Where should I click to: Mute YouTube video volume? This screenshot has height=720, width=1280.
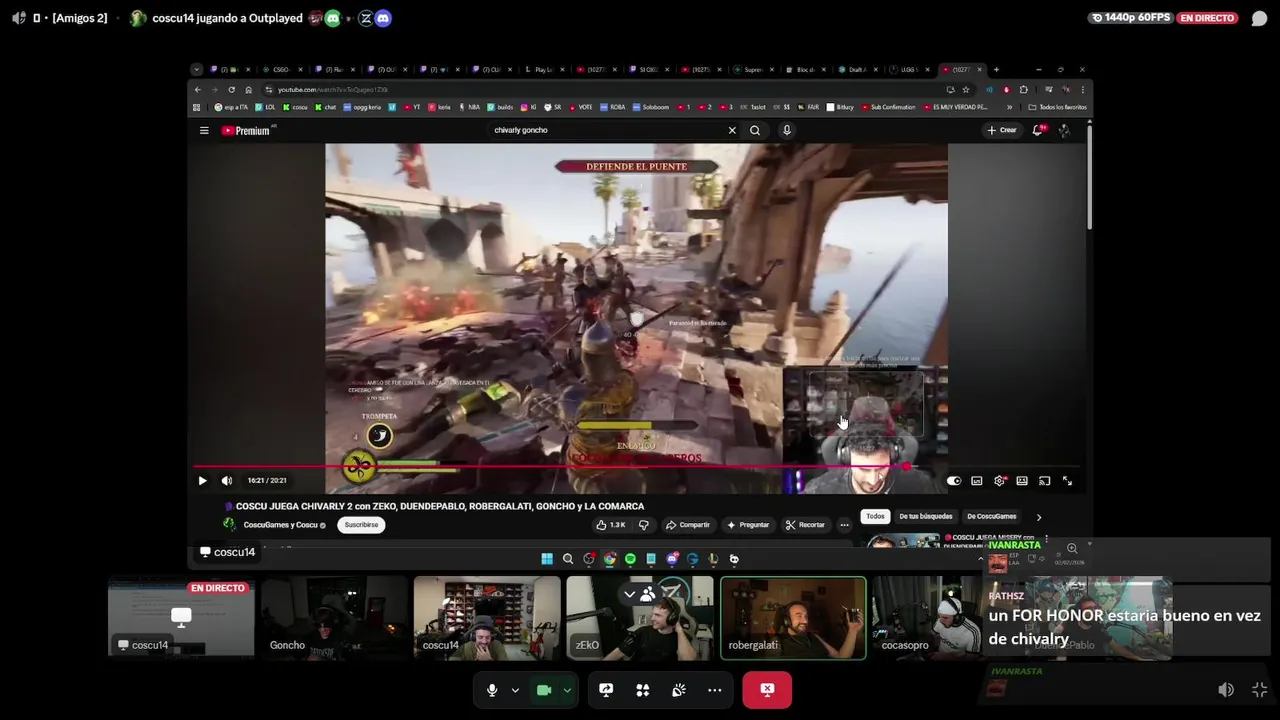coord(226,481)
